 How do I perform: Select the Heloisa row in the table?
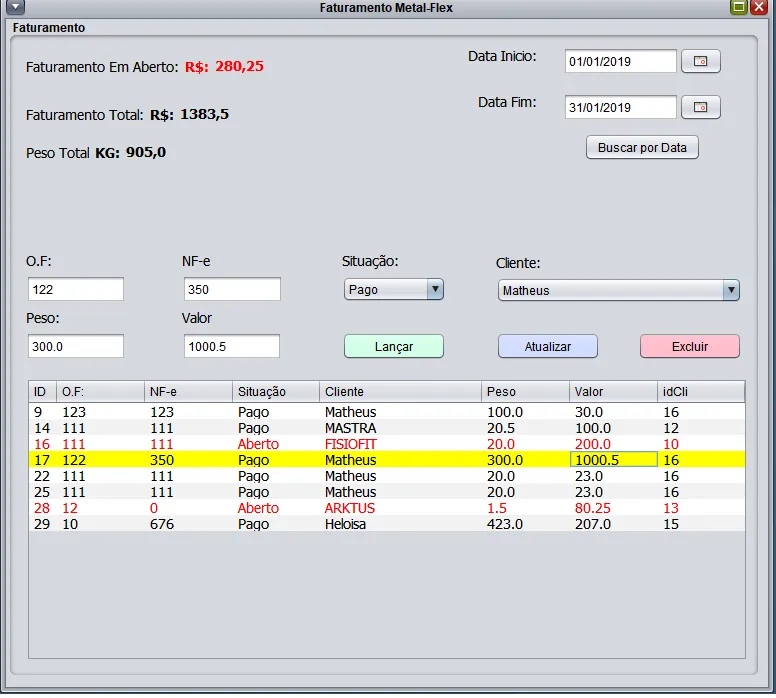(348, 524)
